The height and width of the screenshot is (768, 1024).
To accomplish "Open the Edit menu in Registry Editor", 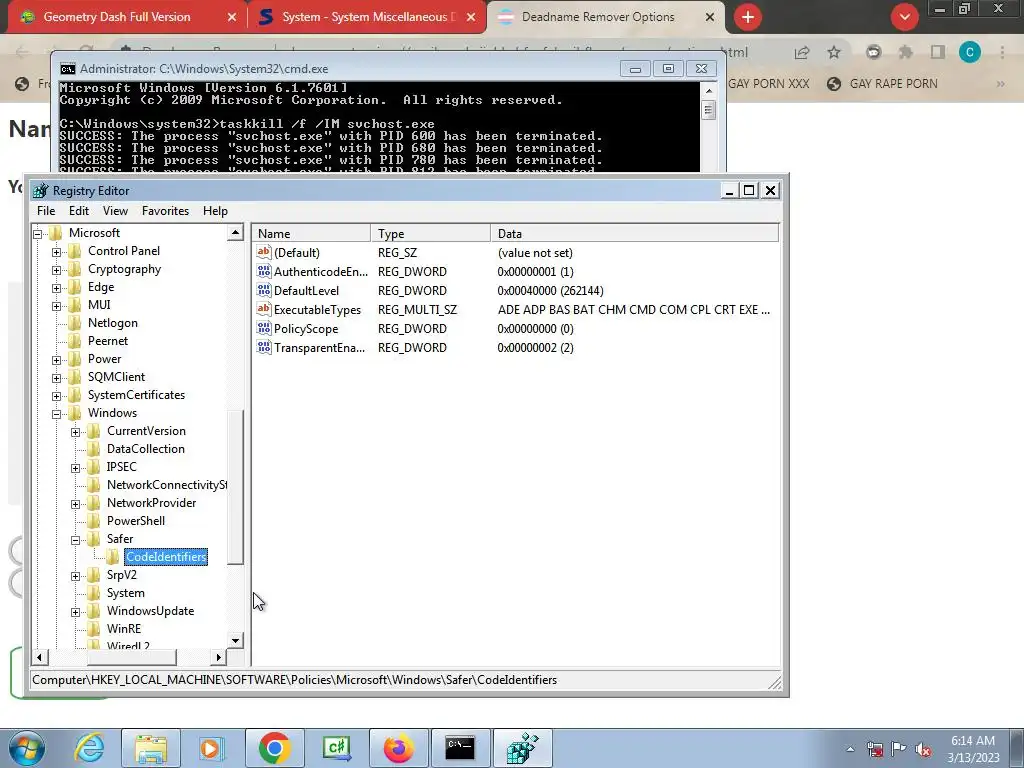I will tap(78, 211).
